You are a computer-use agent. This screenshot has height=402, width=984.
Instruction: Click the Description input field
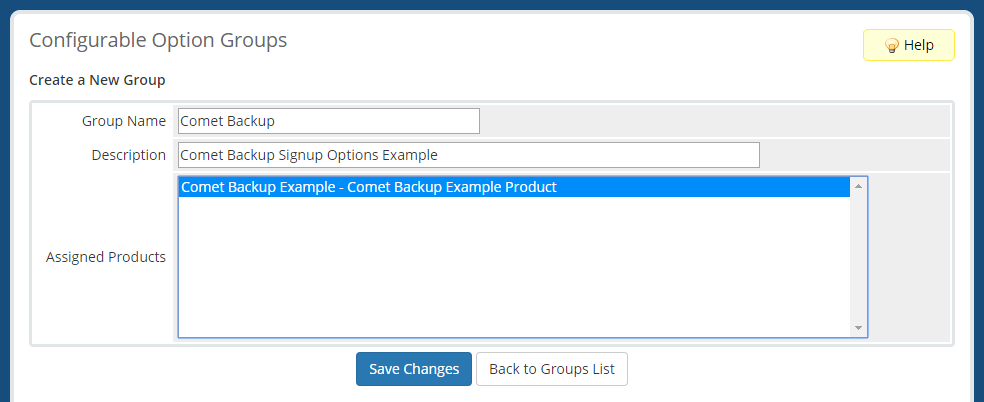[x=469, y=155]
